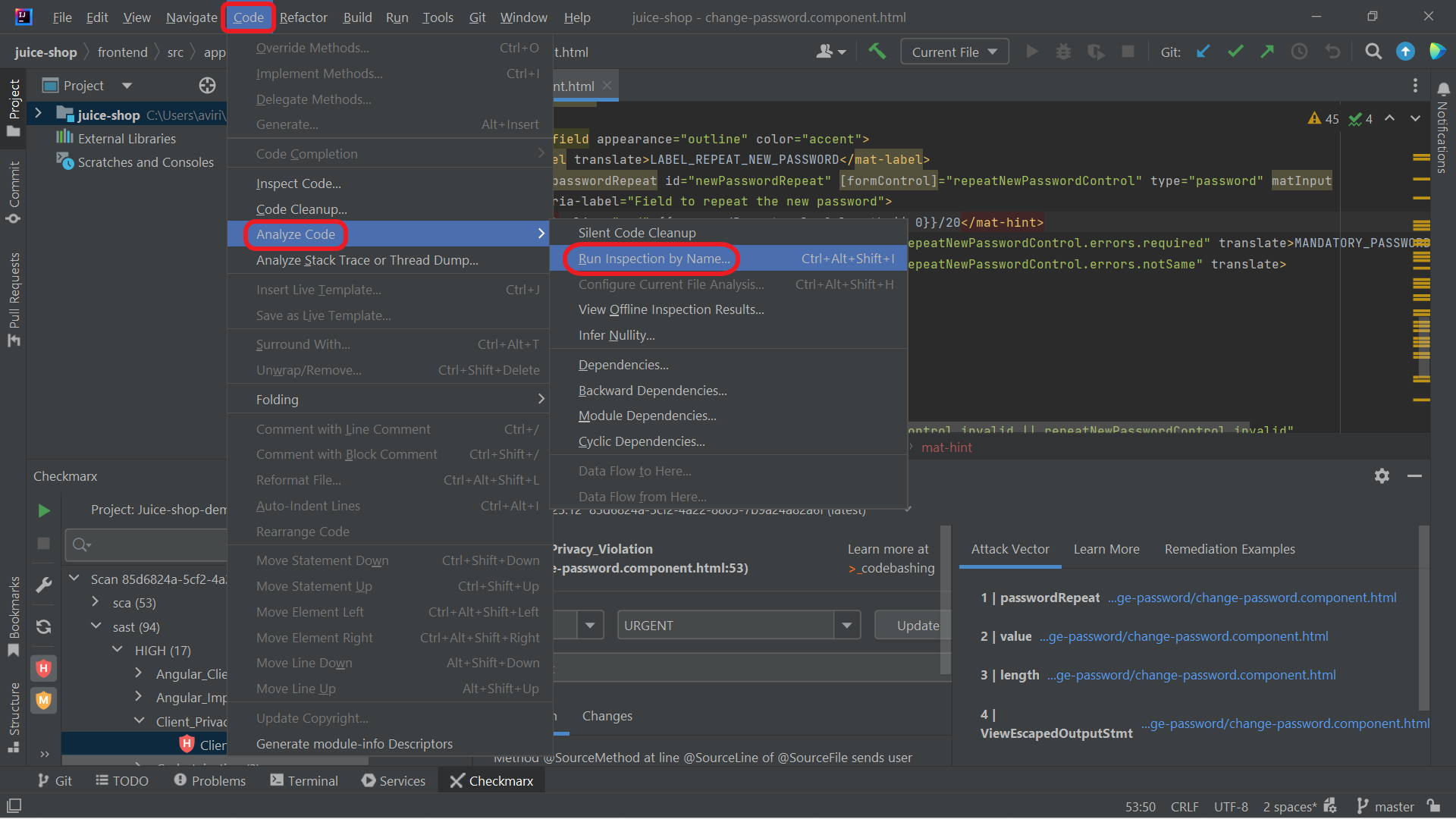Open the Refactor menu
The width and height of the screenshot is (1456, 819).
303,17
